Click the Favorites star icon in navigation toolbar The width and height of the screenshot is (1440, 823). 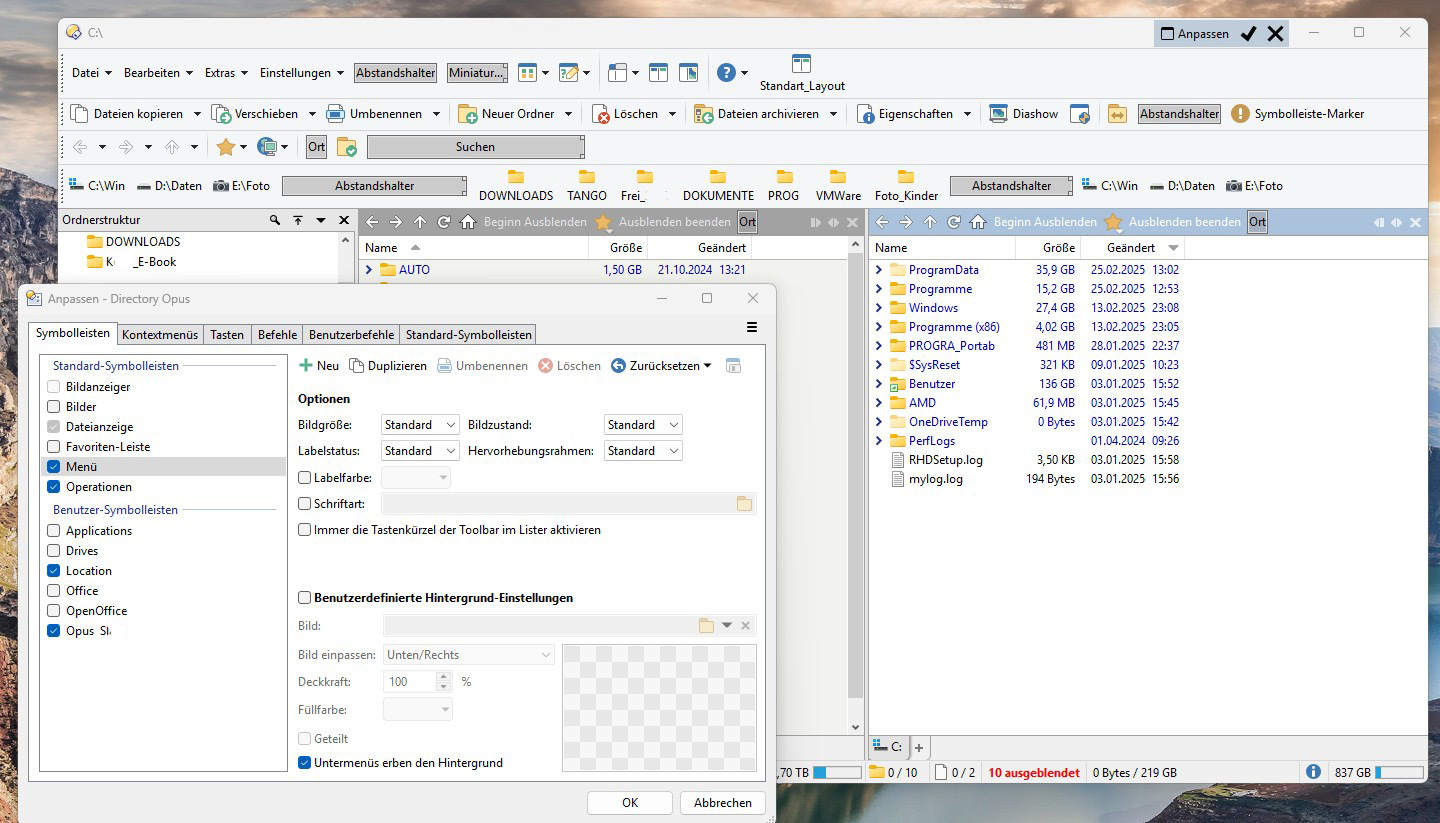pos(226,147)
